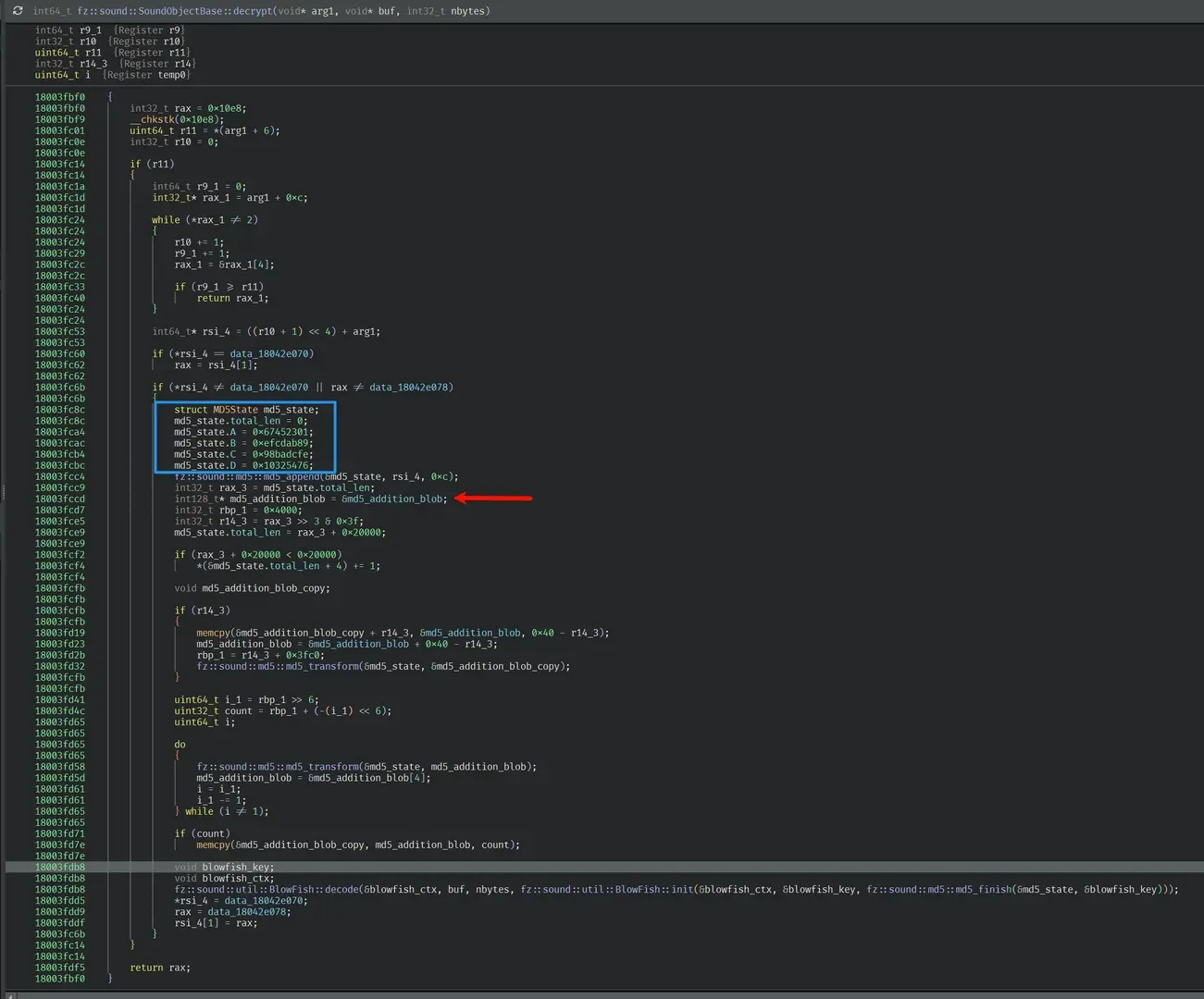
Task: Click the final 'return rax;' statement
Action: pos(160,968)
